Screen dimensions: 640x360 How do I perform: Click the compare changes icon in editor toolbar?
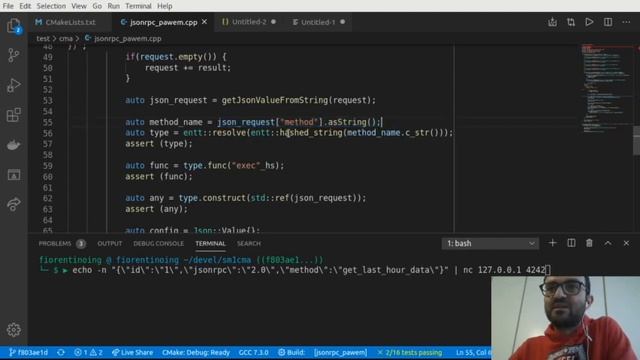click(x=571, y=22)
